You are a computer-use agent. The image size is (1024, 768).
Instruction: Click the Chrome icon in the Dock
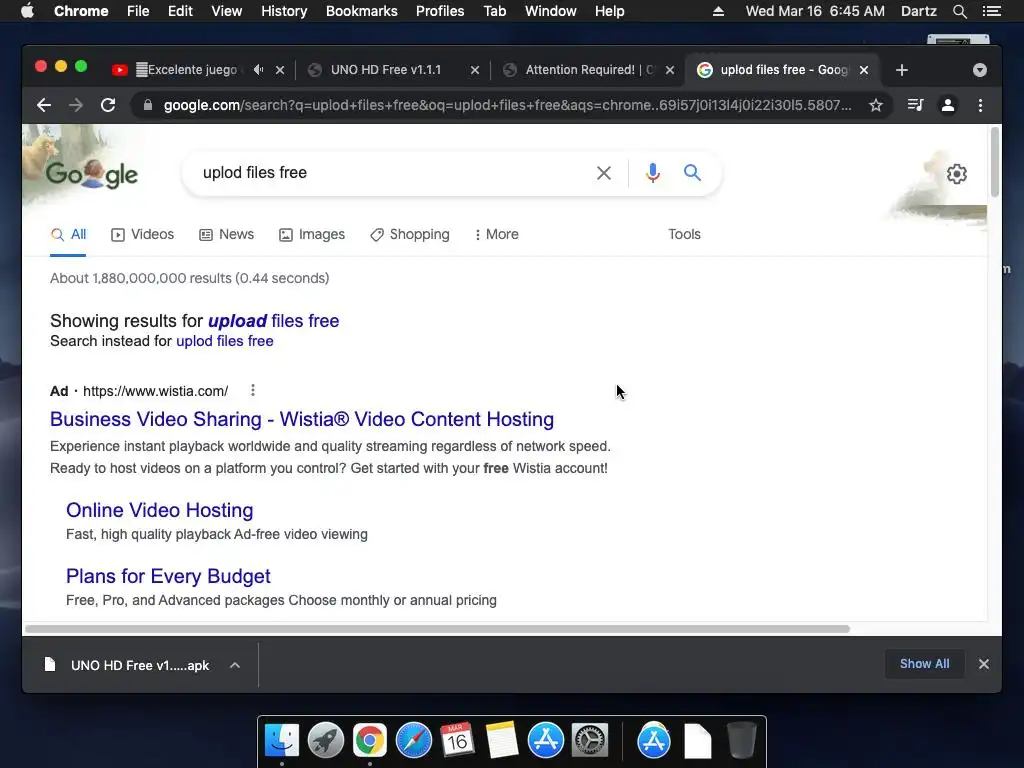pos(370,741)
